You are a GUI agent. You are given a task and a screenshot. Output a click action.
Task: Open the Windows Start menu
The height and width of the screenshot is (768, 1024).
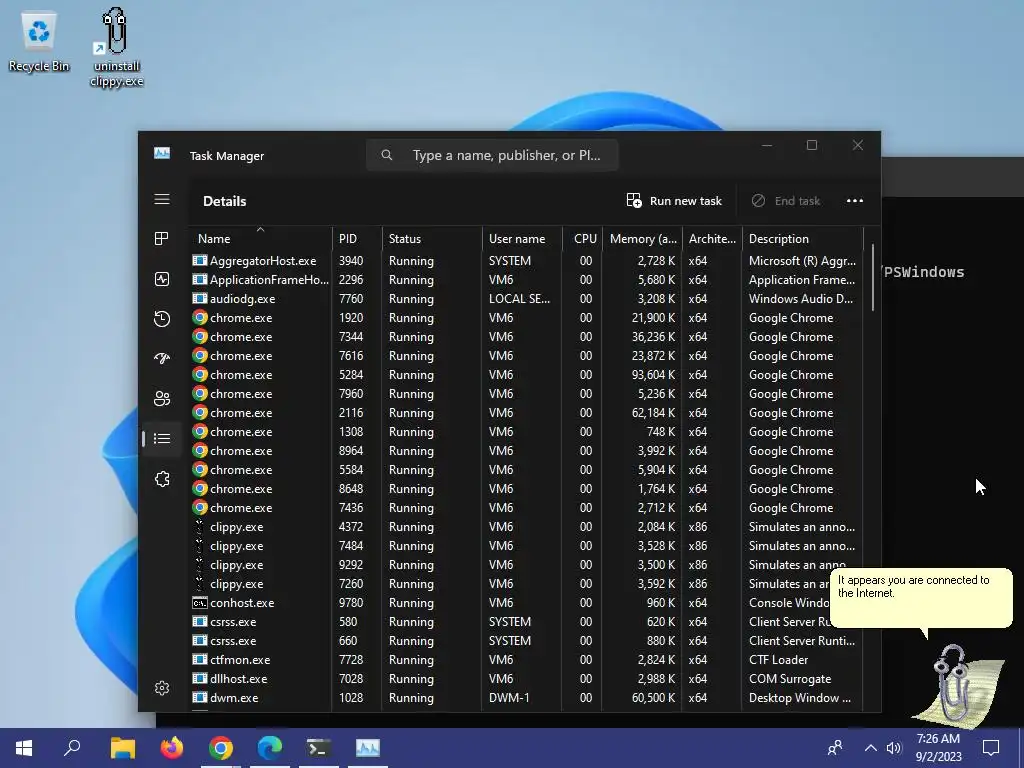click(x=24, y=748)
